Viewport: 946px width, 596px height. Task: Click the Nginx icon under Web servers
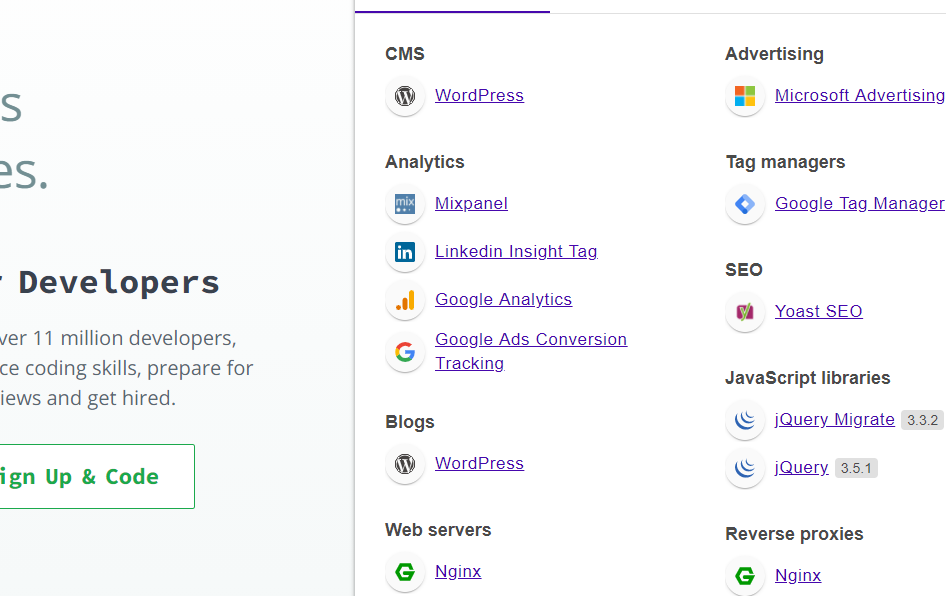[x=405, y=572]
